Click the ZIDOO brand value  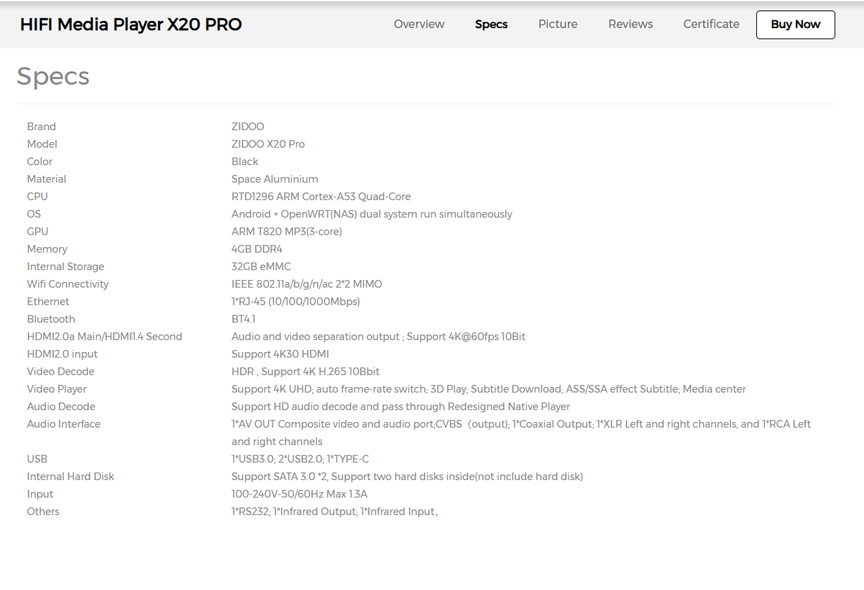pos(247,126)
